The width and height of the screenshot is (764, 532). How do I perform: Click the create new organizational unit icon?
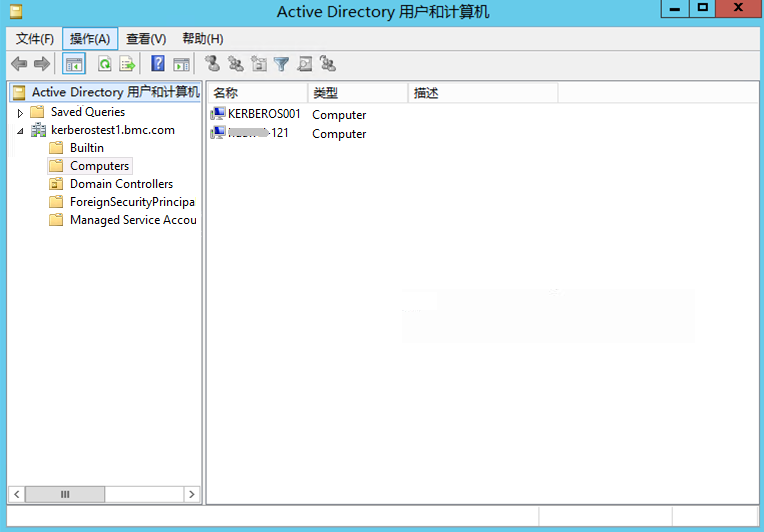point(259,64)
